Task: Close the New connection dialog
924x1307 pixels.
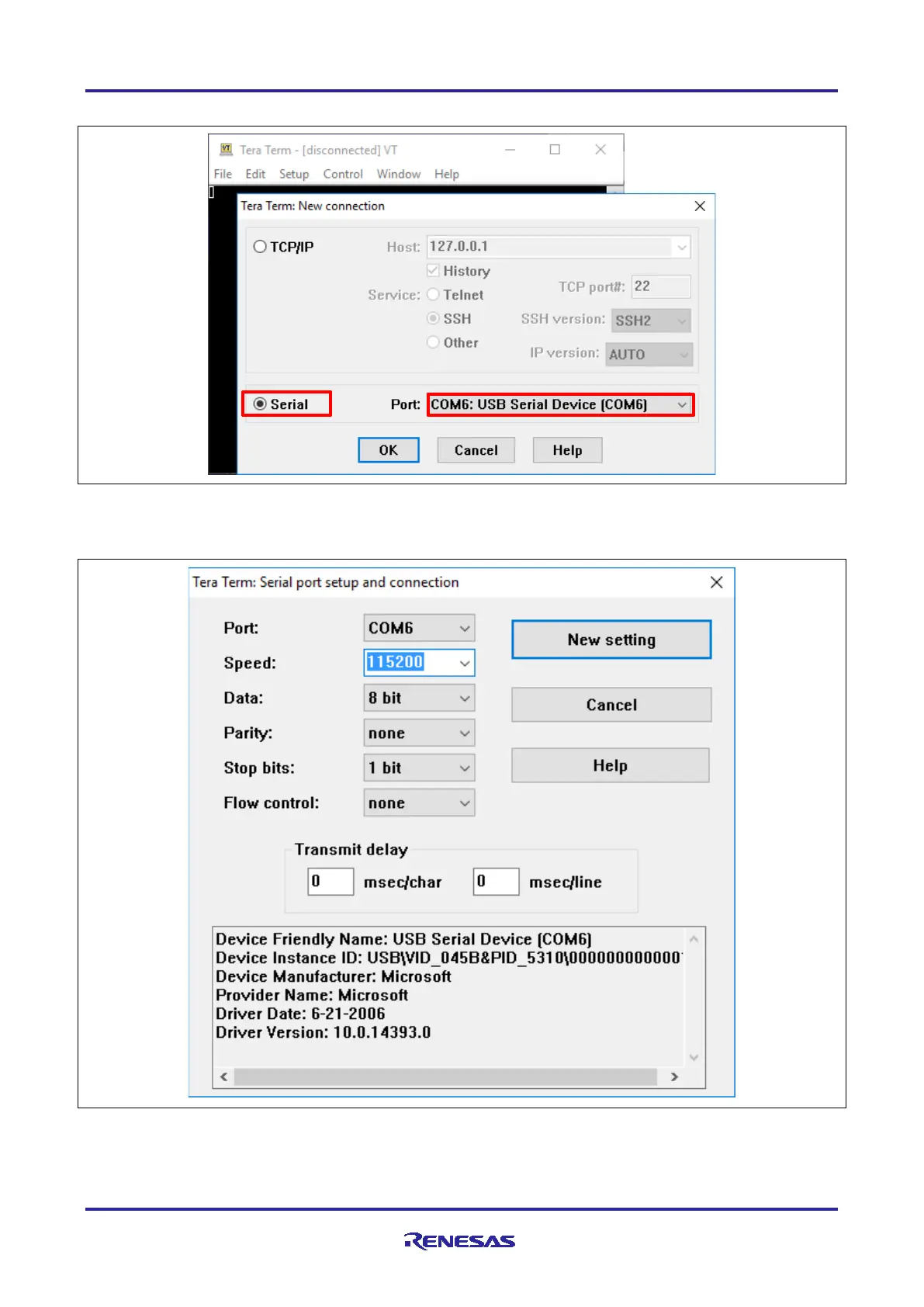Action: pos(700,206)
